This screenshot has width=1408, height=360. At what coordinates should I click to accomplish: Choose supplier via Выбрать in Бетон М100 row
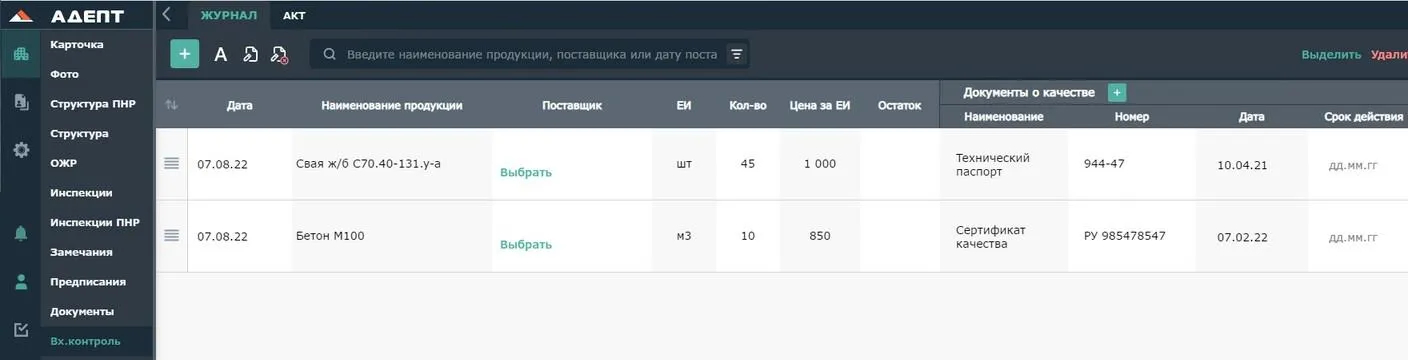[526, 244]
